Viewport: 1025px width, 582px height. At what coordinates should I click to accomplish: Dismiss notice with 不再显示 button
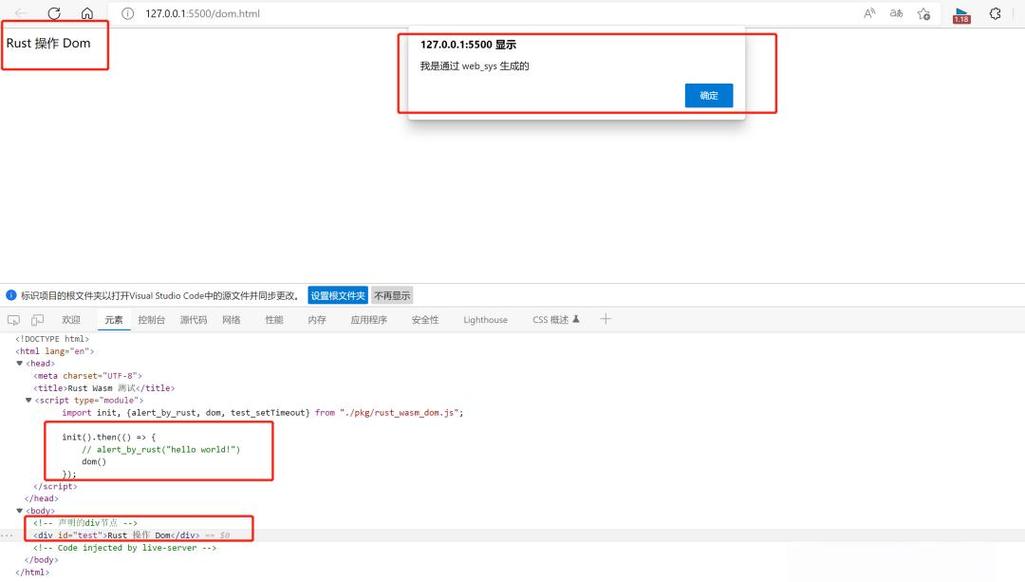click(x=392, y=296)
